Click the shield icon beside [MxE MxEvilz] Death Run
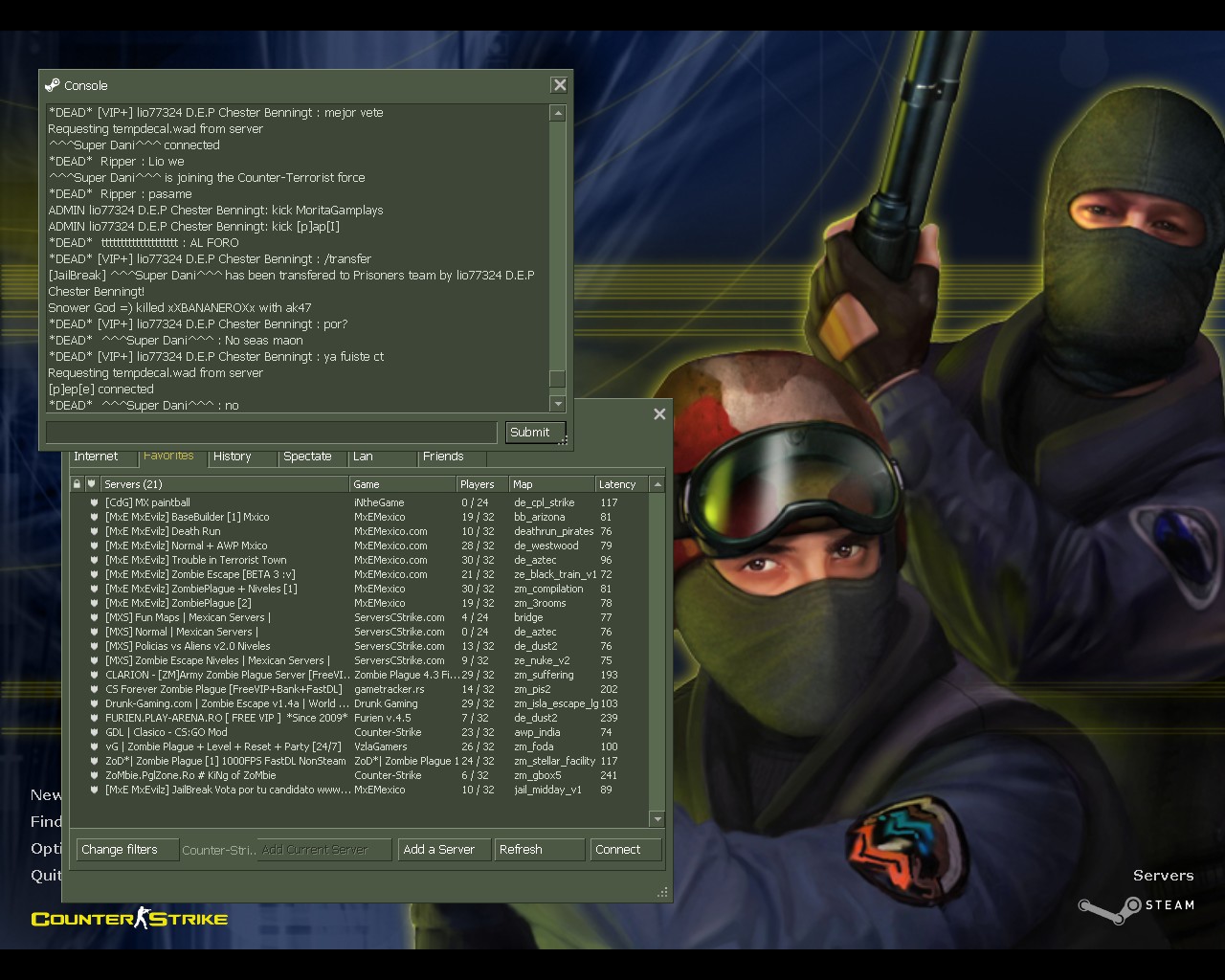This screenshot has height=980, width=1225. point(95,531)
